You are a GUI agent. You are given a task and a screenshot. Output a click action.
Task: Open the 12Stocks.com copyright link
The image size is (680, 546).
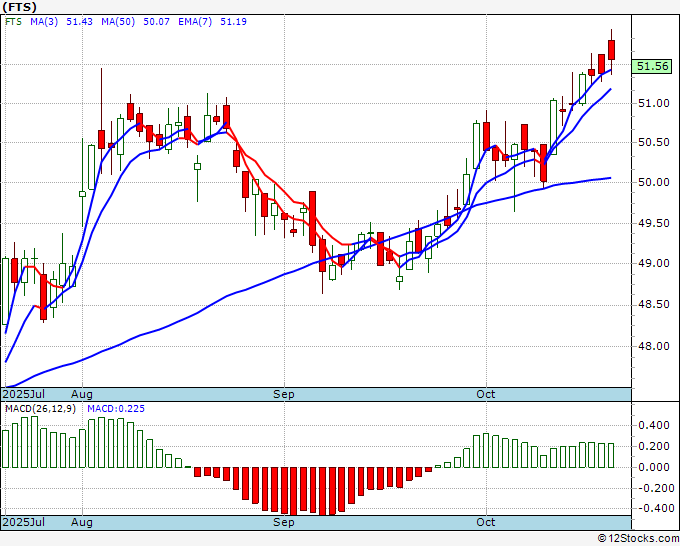pyautogui.click(x=638, y=539)
